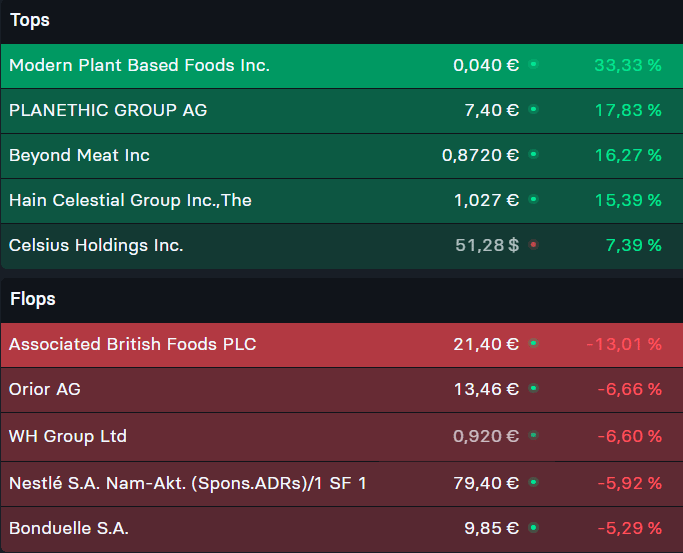Open WH Group Ltd stock details
This screenshot has height=553, width=683.
[68, 436]
